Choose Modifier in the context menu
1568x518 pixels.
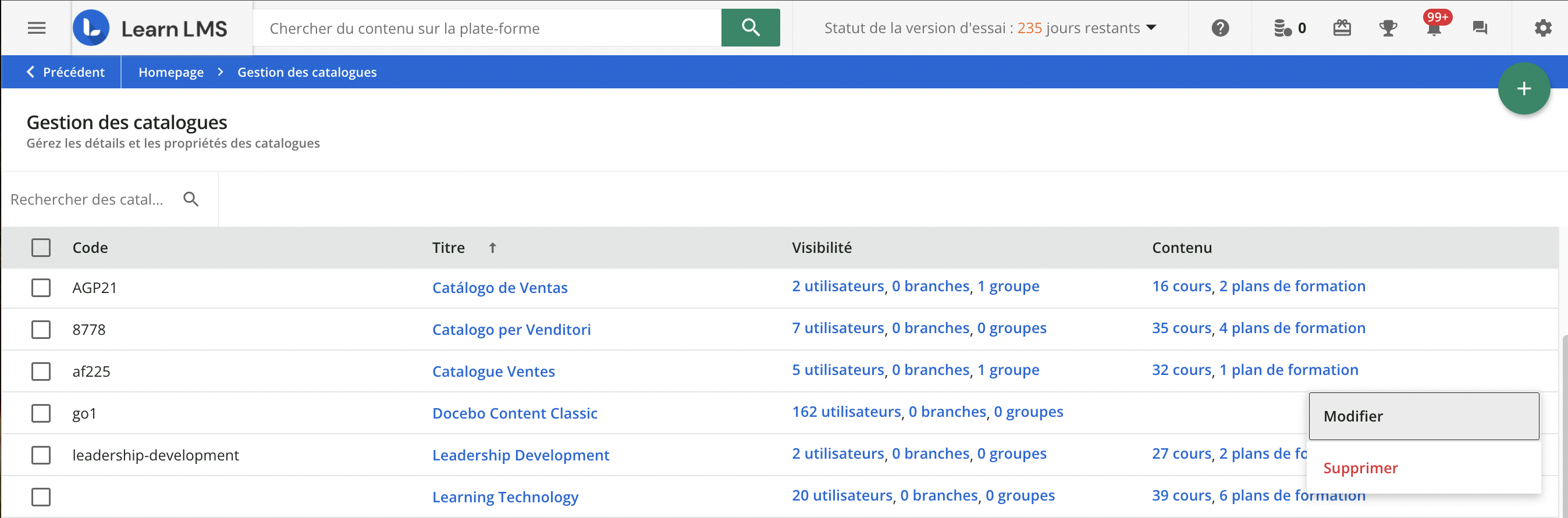click(x=1423, y=416)
